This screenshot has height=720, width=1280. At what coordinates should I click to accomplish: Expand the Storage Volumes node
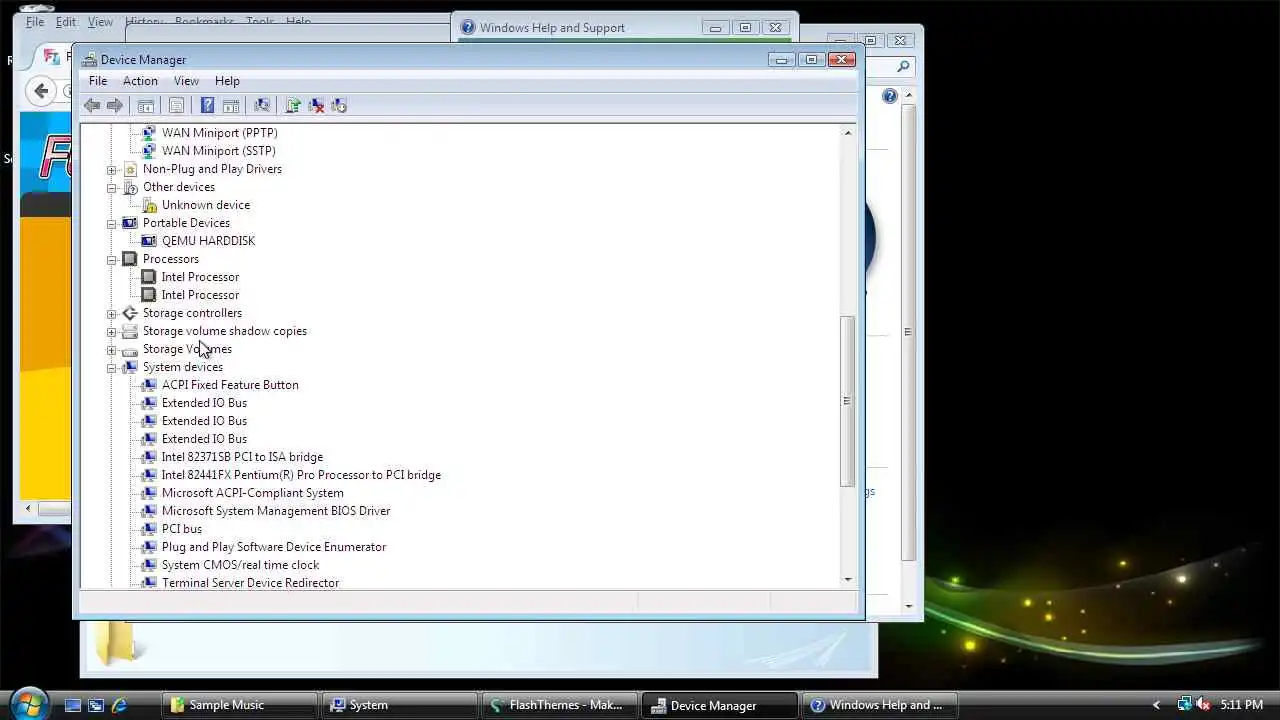tap(112, 350)
